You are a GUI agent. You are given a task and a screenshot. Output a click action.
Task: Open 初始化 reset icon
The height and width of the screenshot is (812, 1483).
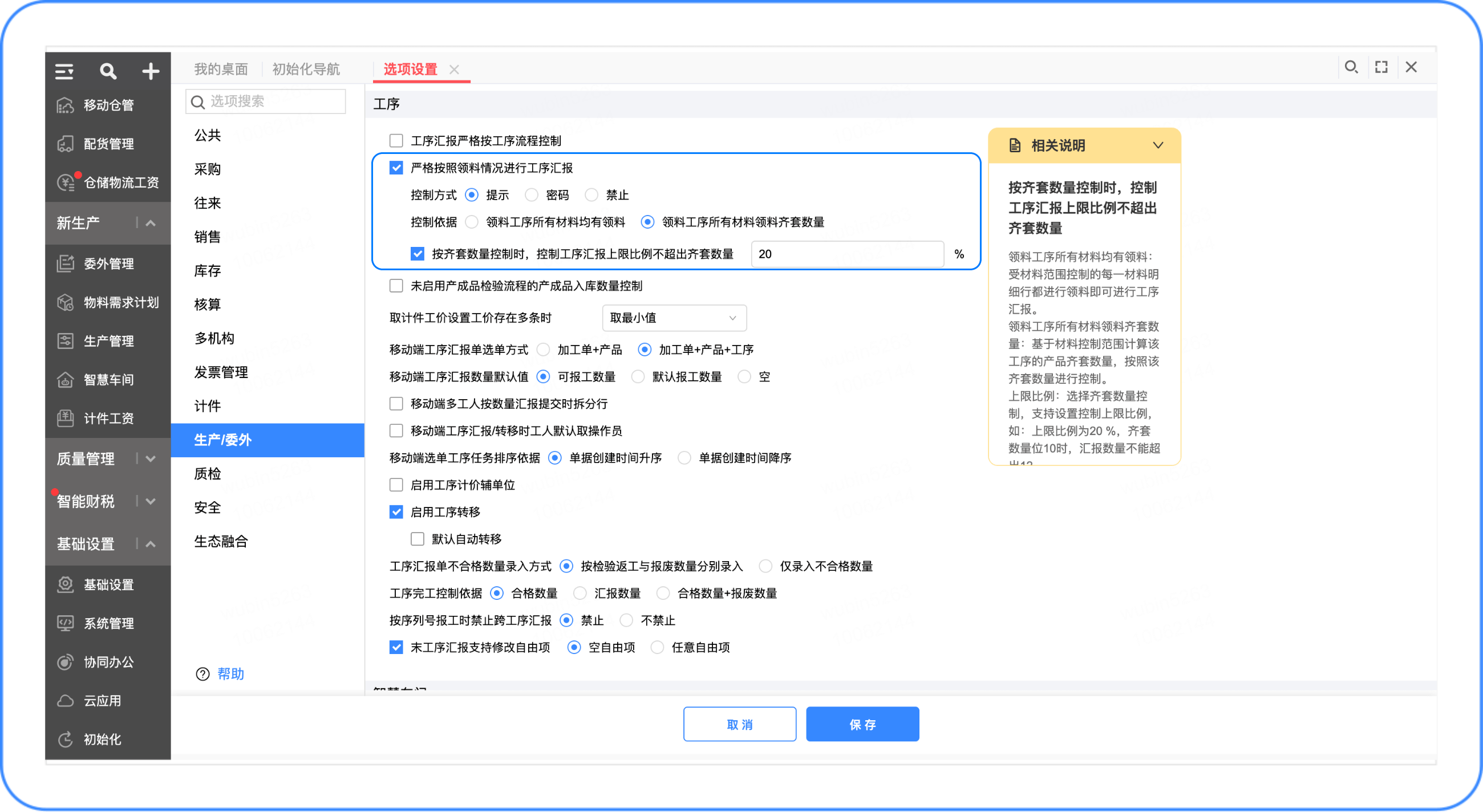[x=66, y=739]
